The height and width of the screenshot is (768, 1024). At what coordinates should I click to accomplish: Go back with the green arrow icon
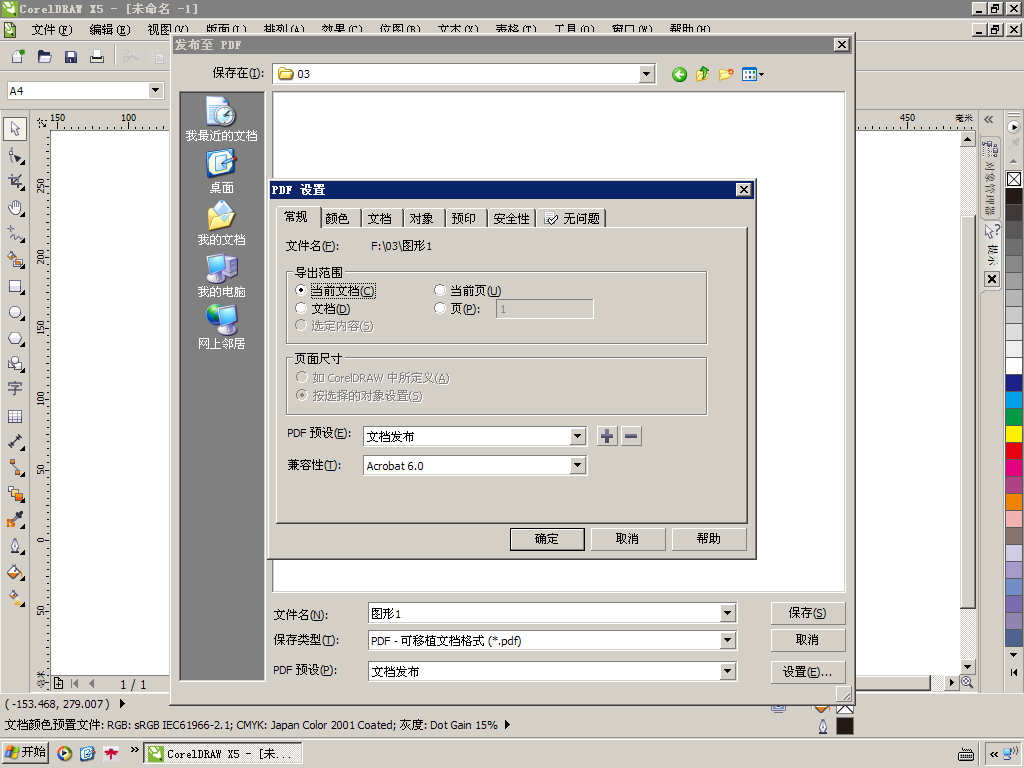point(679,74)
